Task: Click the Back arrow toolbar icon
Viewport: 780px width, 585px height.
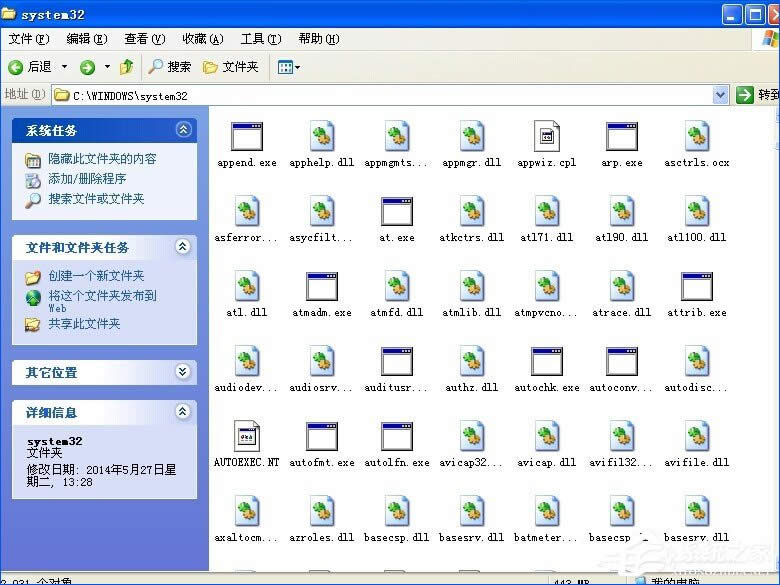Action: coord(17,67)
